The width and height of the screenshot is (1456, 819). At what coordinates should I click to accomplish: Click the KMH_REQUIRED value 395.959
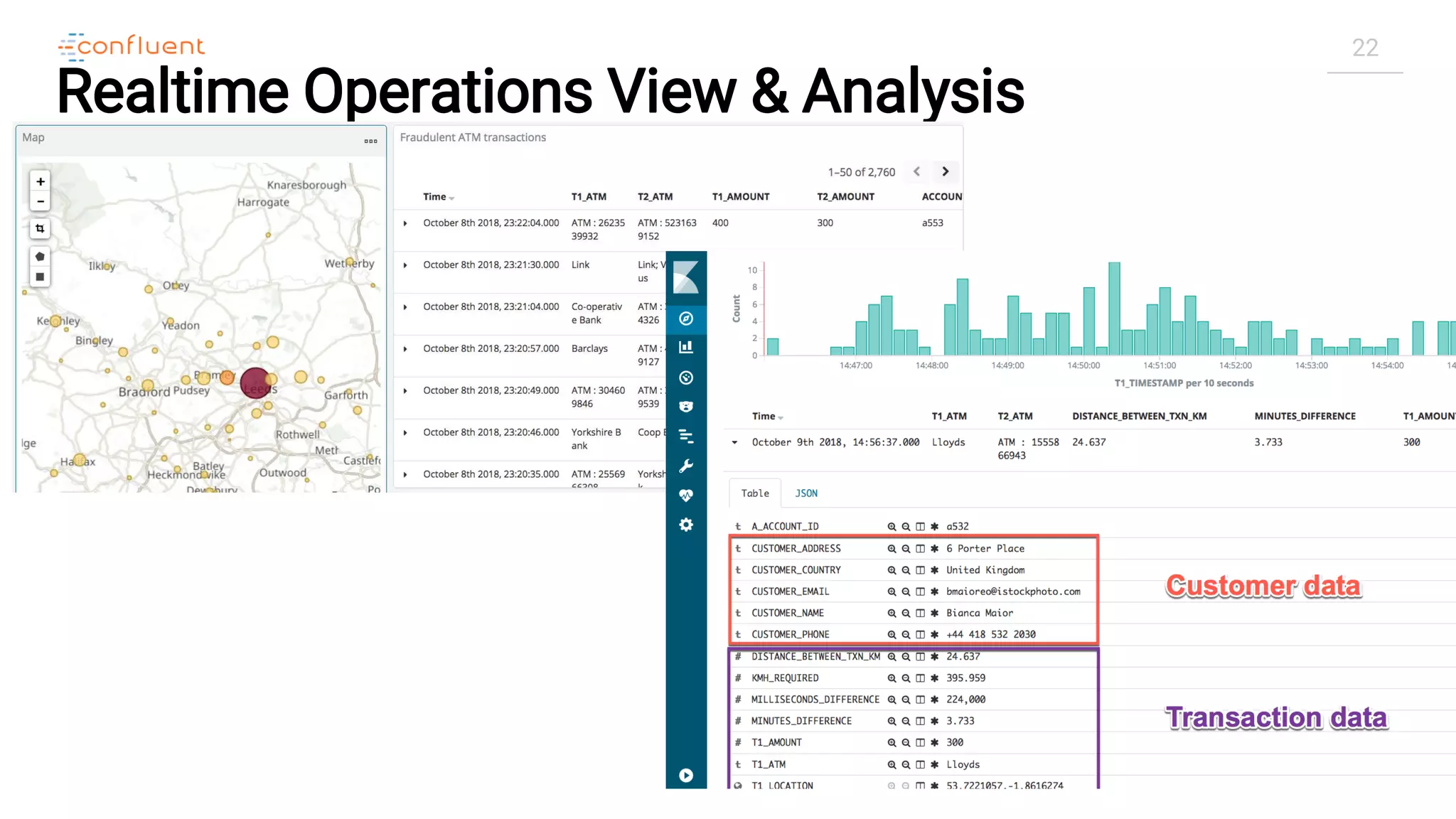(965, 678)
